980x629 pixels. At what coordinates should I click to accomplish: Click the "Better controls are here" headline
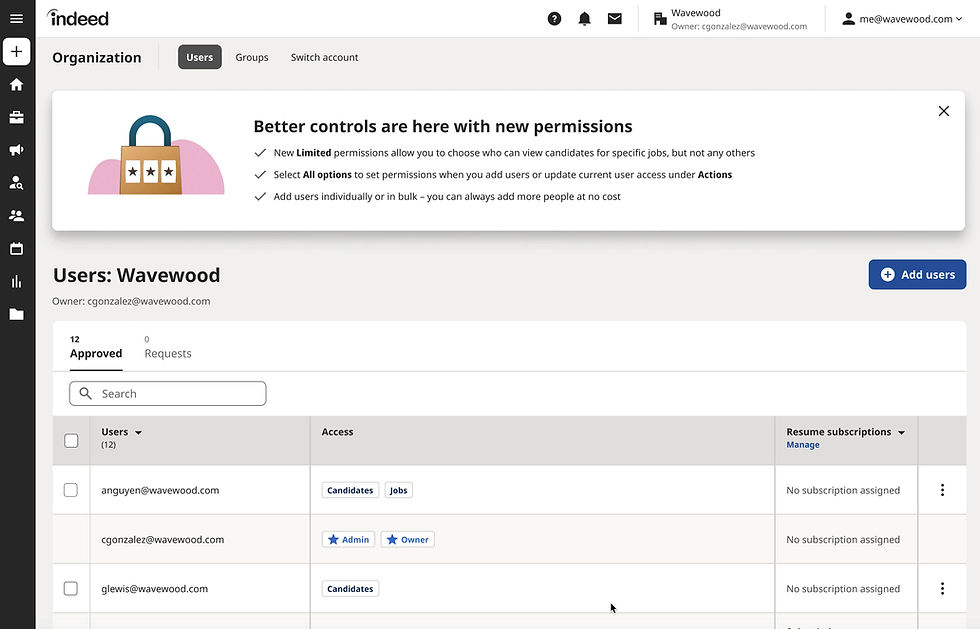pos(442,126)
